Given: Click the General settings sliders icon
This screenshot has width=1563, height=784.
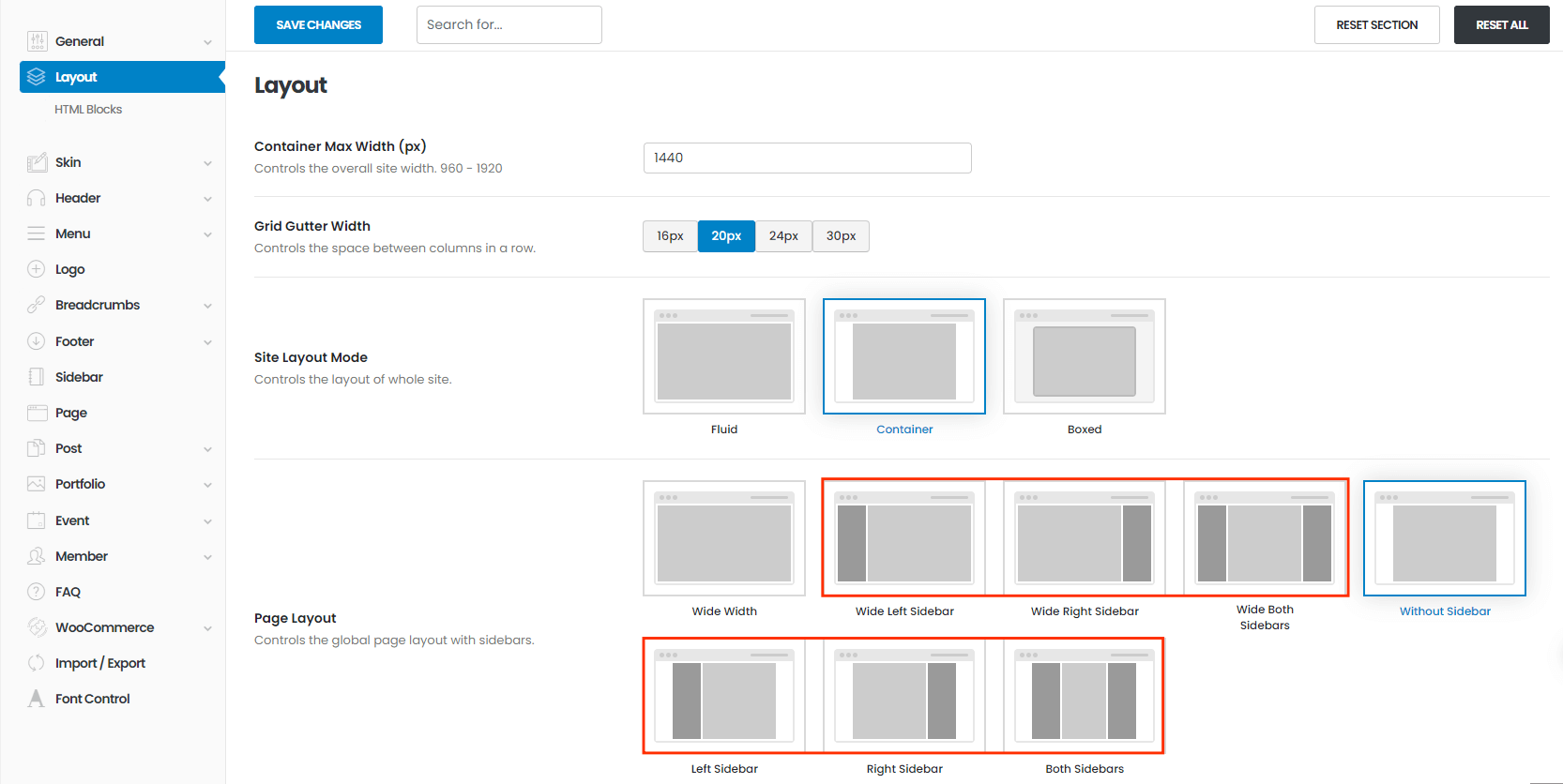Looking at the screenshot, I should tap(37, 41).
